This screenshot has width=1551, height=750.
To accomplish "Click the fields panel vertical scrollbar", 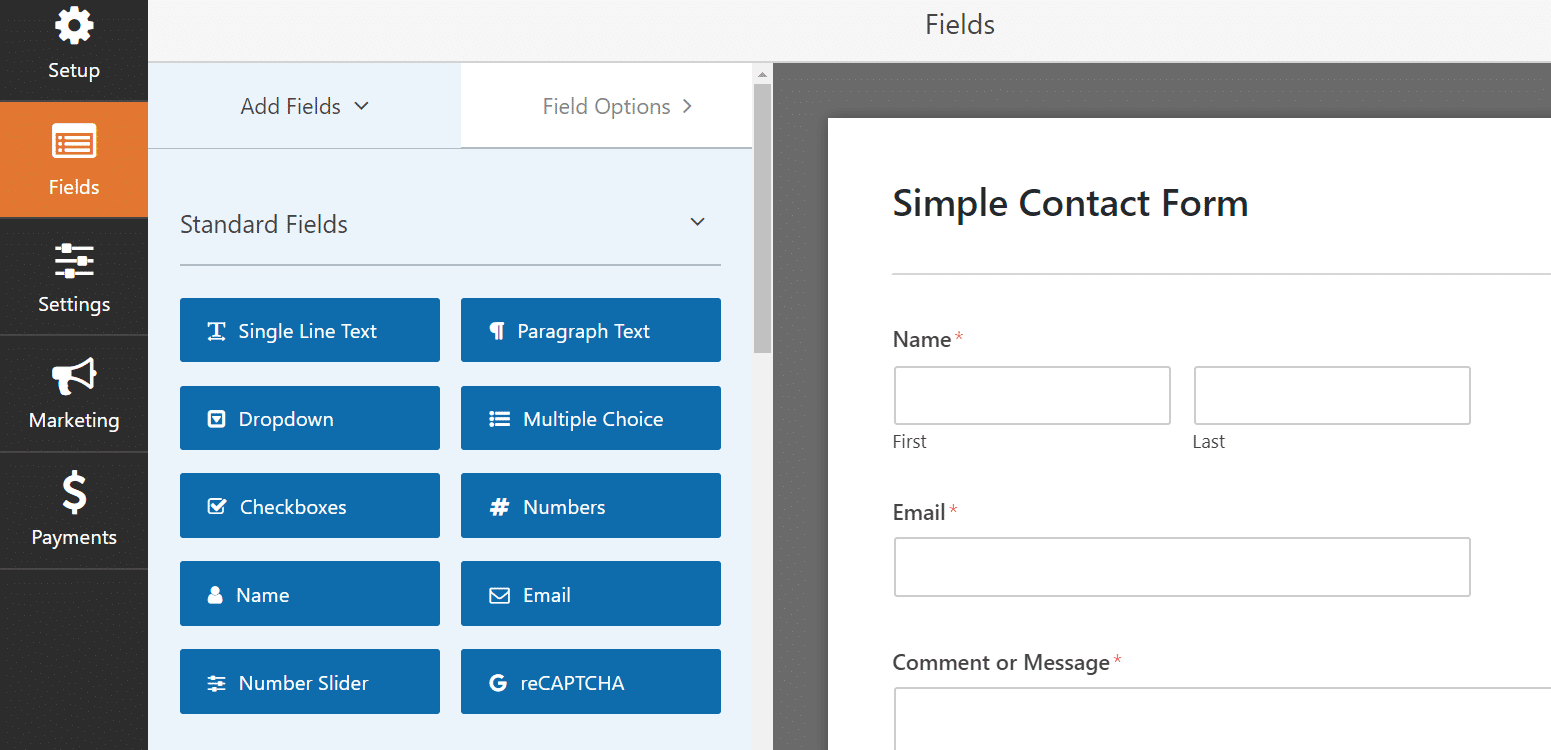I will pyautogui.click(x=762, y=217).
